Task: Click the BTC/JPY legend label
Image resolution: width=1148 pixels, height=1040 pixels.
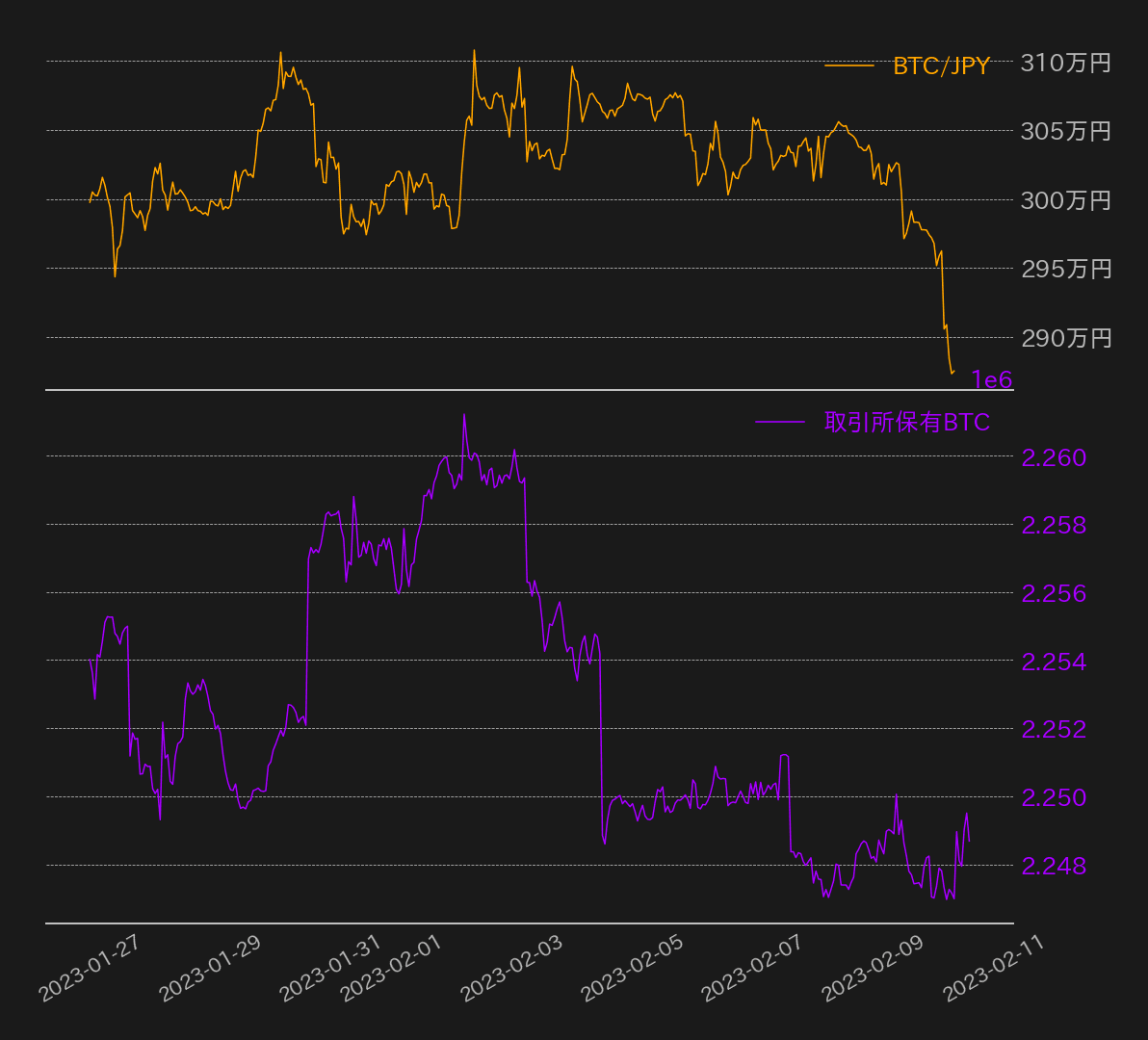Action: (x=941, y=65)
